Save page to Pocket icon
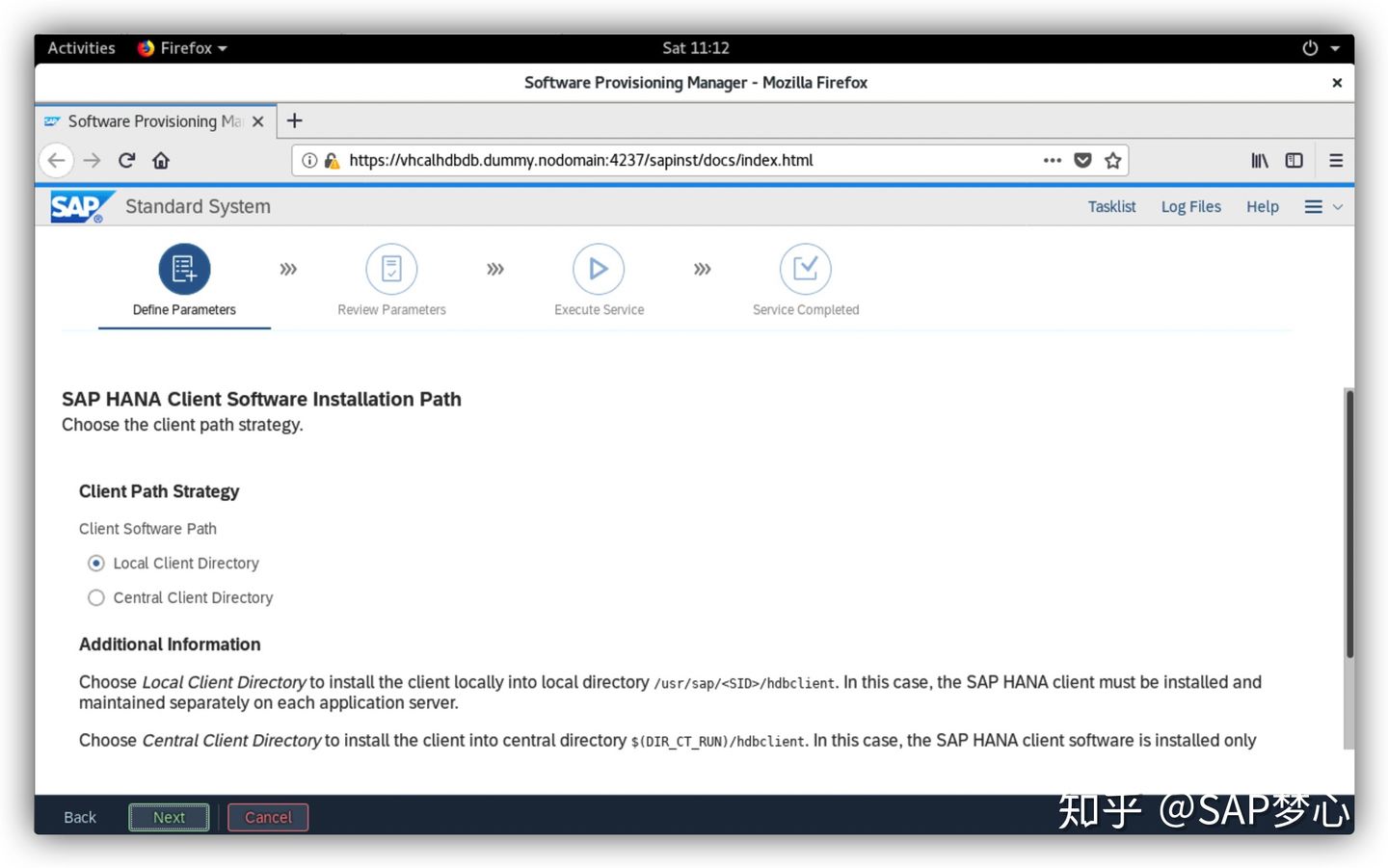This screenshot has width=1388, height=868. 1082,160
